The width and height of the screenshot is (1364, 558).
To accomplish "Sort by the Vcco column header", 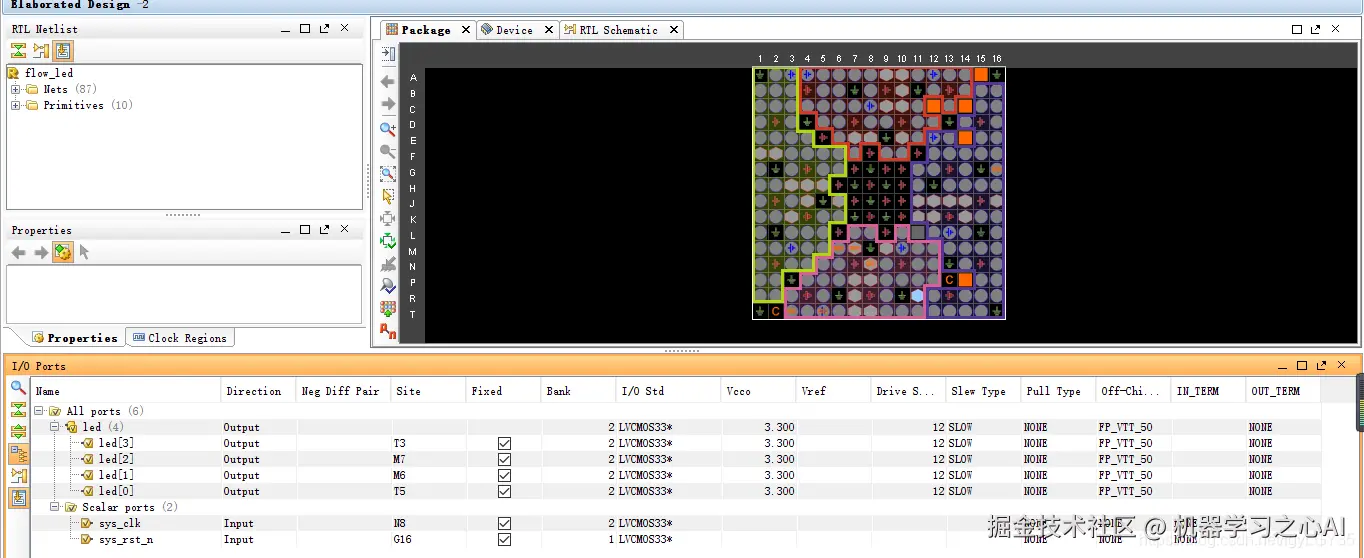I will [x=759, y=391].
